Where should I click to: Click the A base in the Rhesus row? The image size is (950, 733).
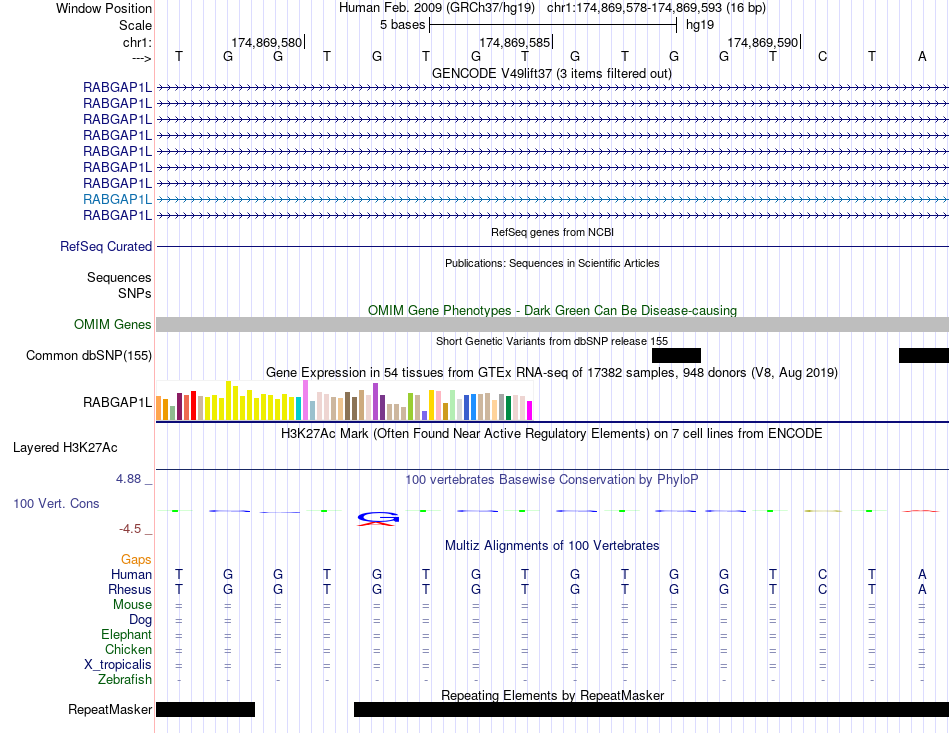[922, 589]
